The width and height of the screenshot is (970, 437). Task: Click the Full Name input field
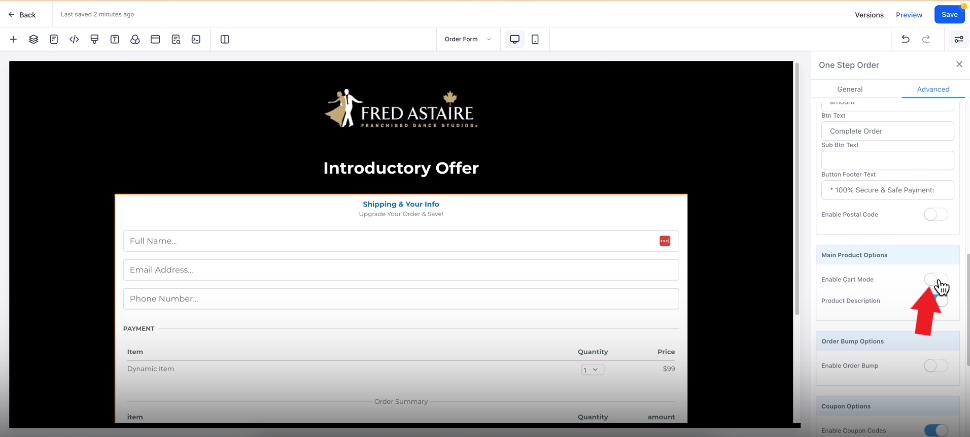click(400, 241)
